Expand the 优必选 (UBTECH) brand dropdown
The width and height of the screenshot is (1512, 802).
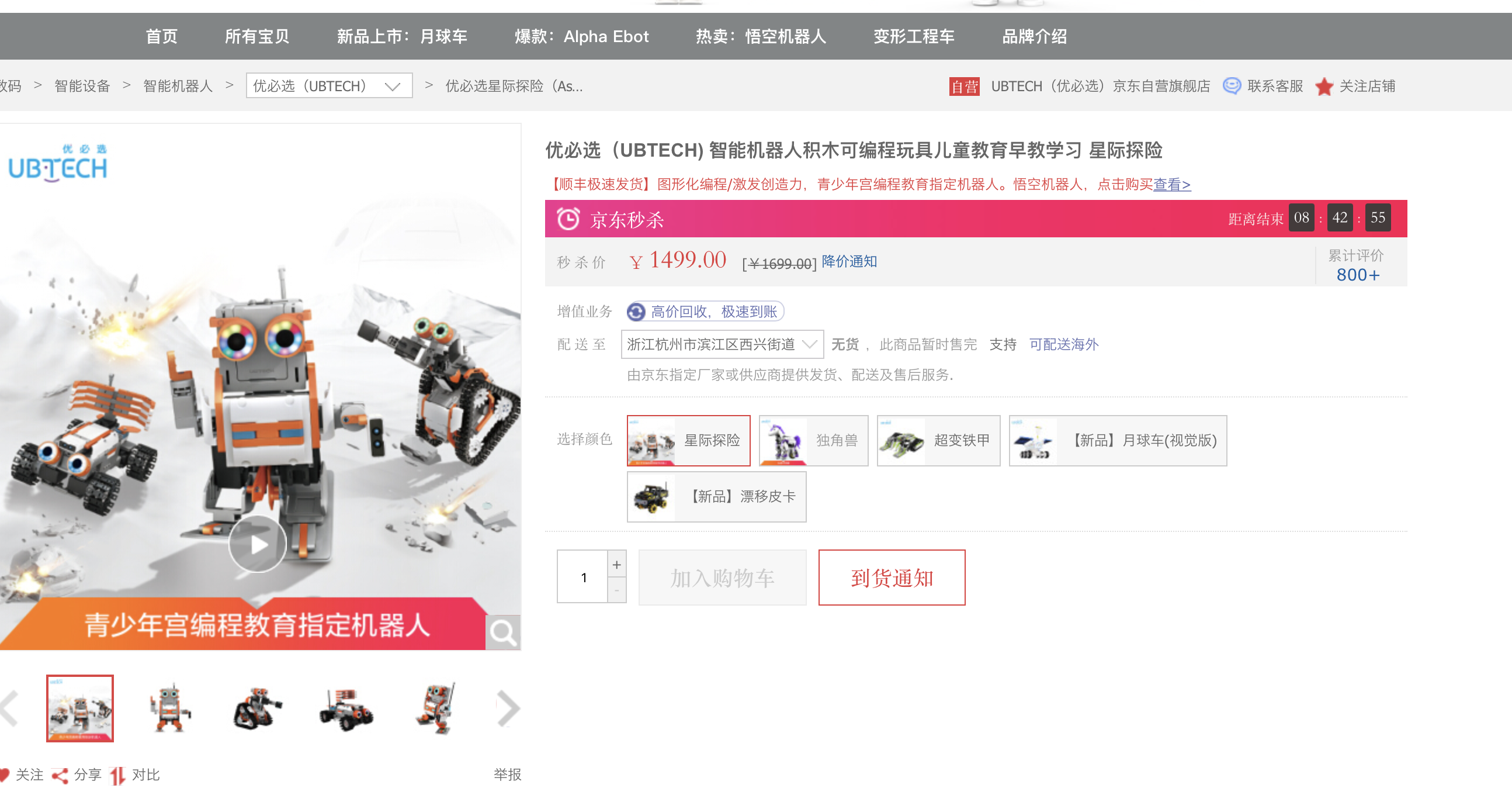click(330, 86)
